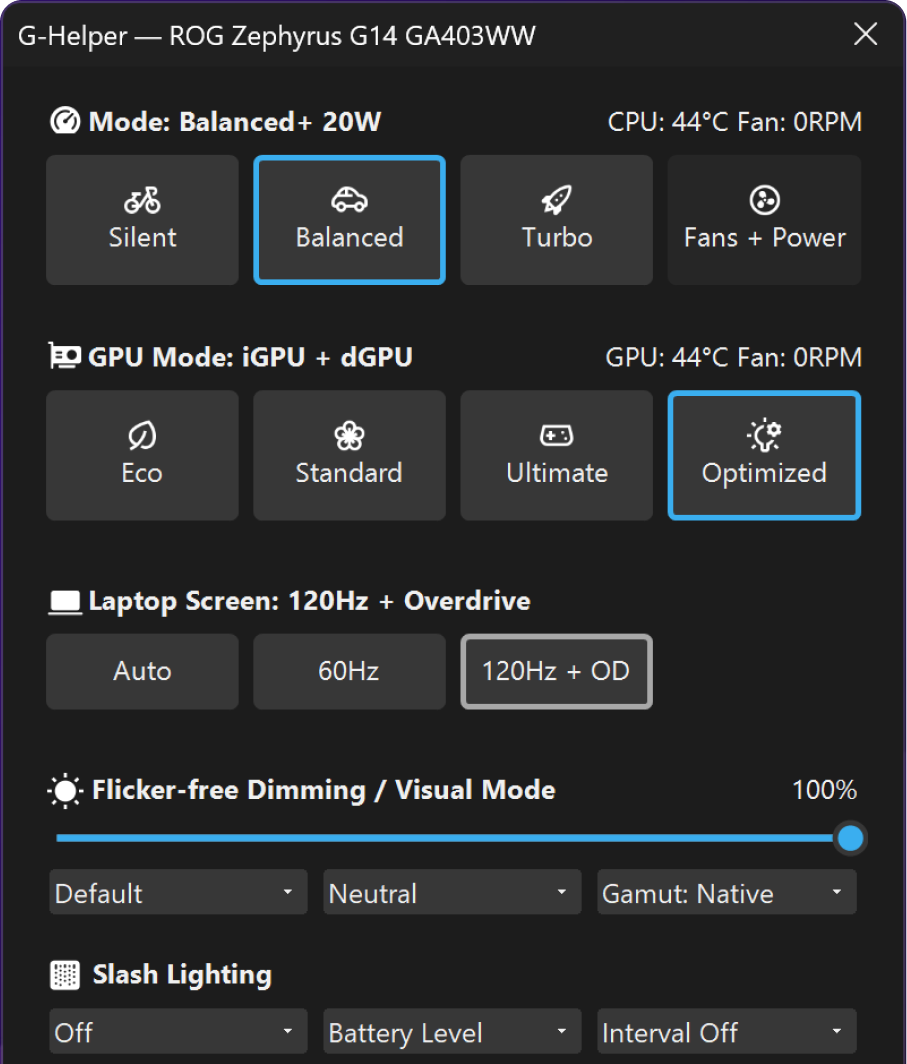This screenshot has width=907, height=1064.
Task: Open the Default visual mode dropdown
Action: (178, 892)
